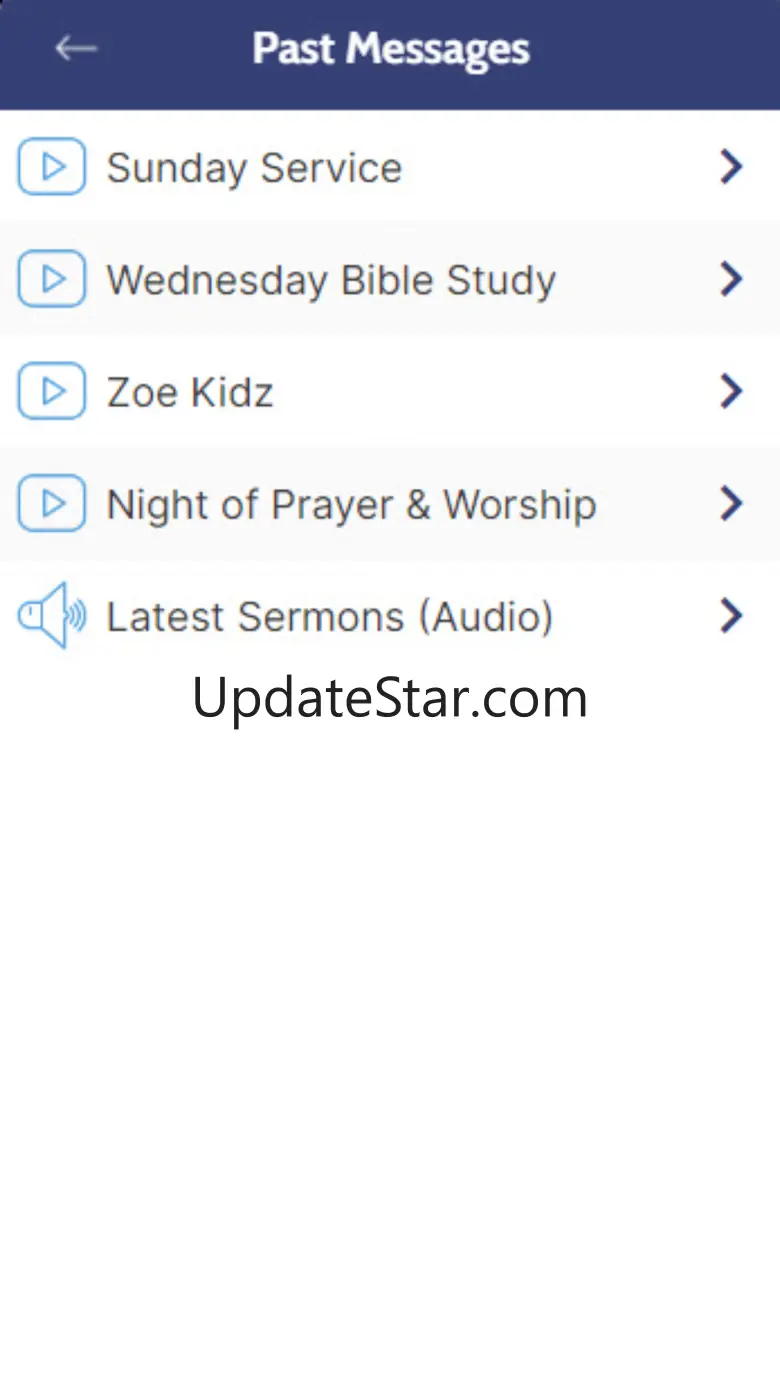Go back using the left arrow

coord(76,47)
